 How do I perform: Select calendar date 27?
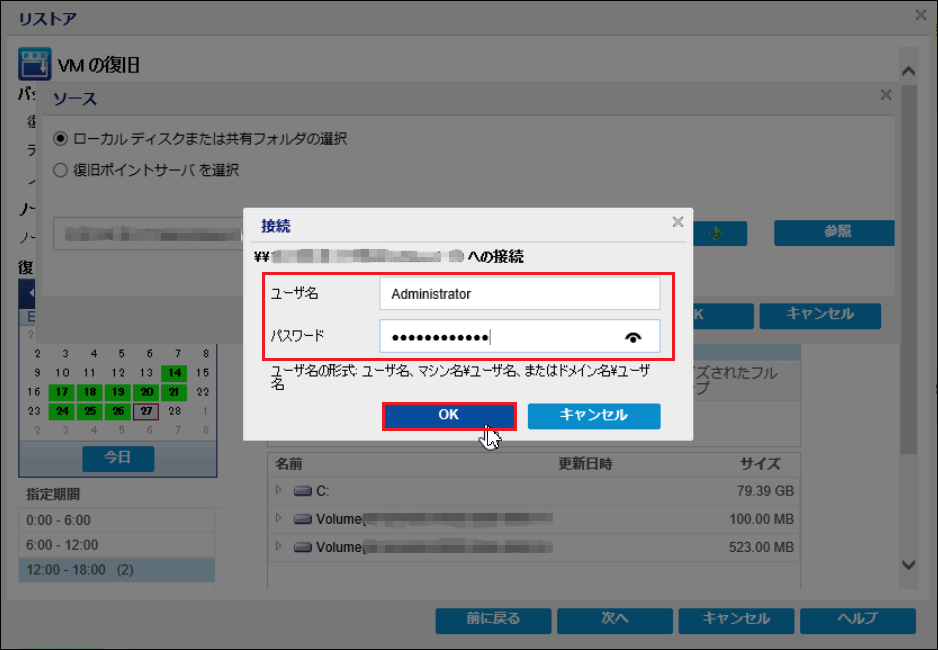[146, 411]
